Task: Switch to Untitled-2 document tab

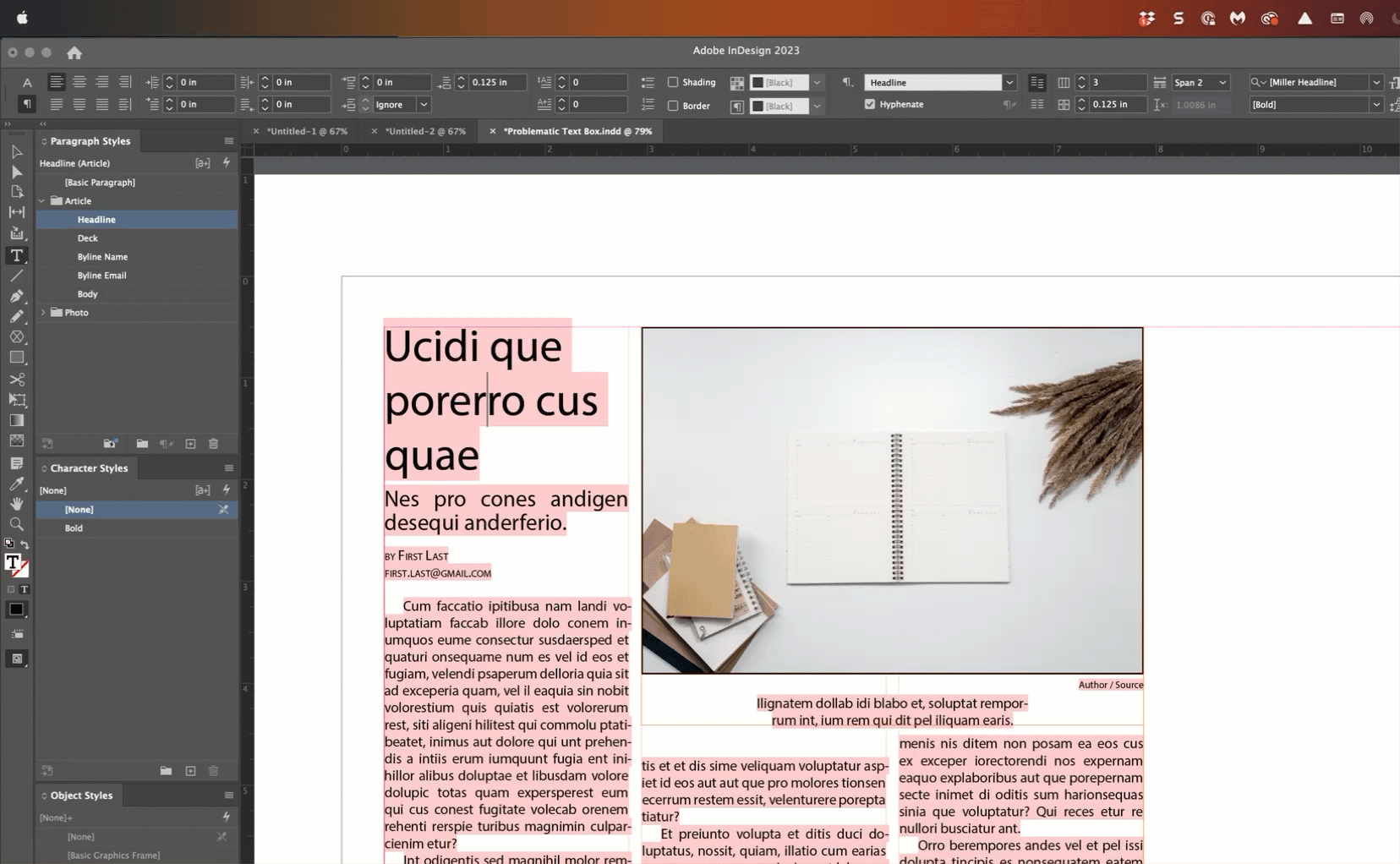Action: [425, 131]
